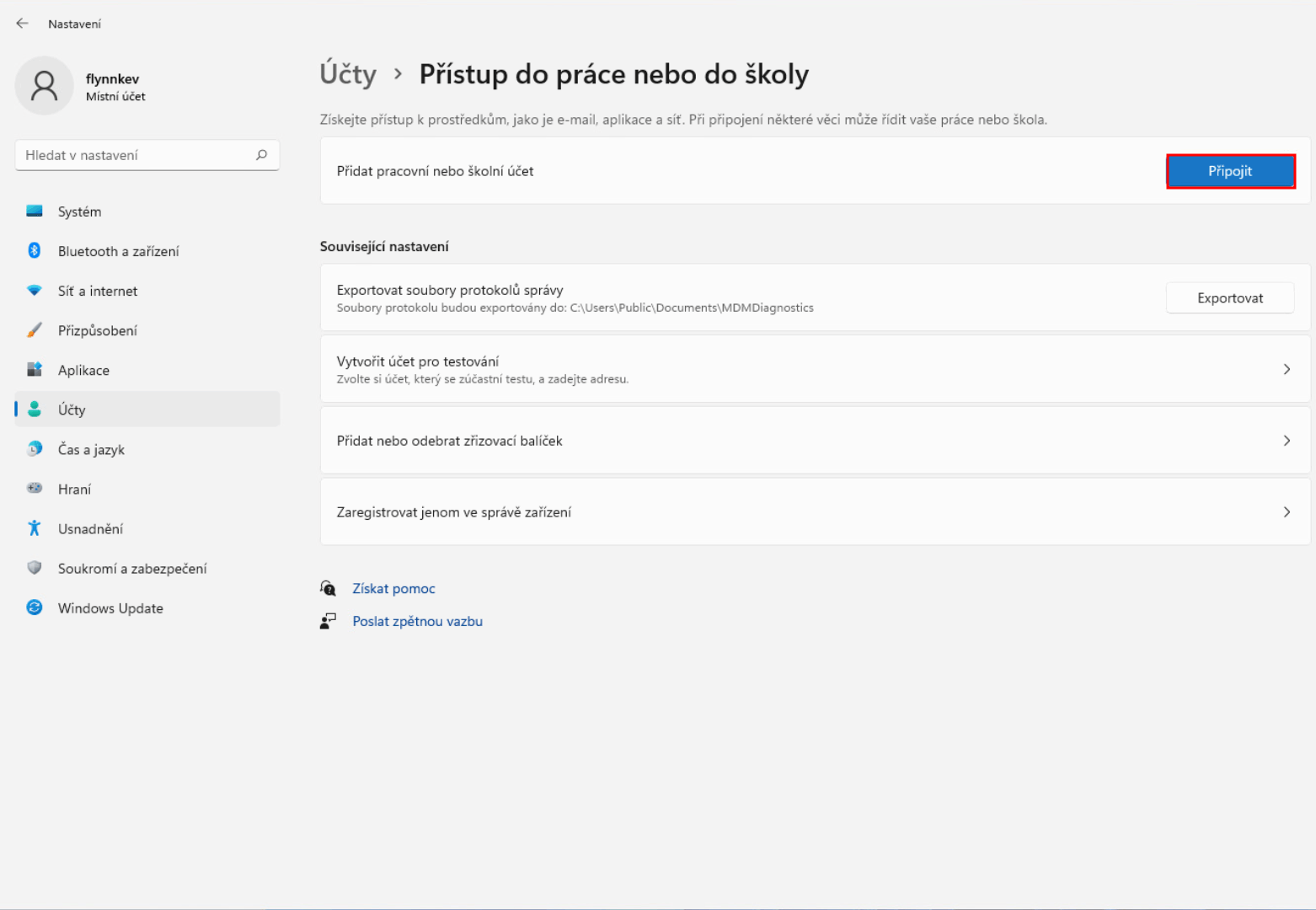Click the Přizpůsobení paintbrush icon
The height and width of the screenshot is (910, 1316).
pyautogui.click(x=35, y=330)
